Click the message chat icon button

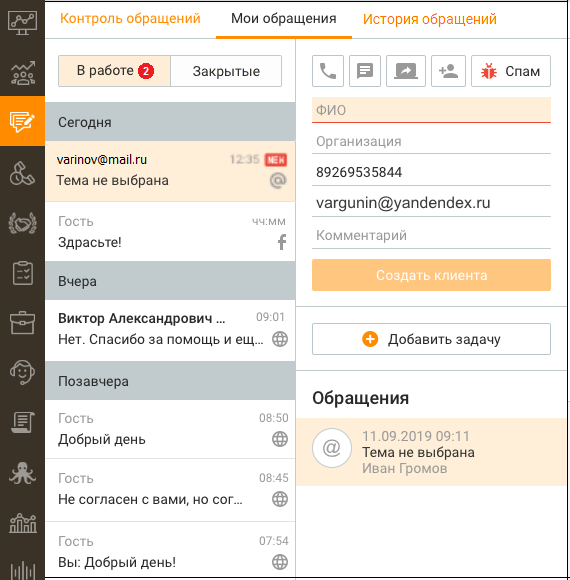365,71
